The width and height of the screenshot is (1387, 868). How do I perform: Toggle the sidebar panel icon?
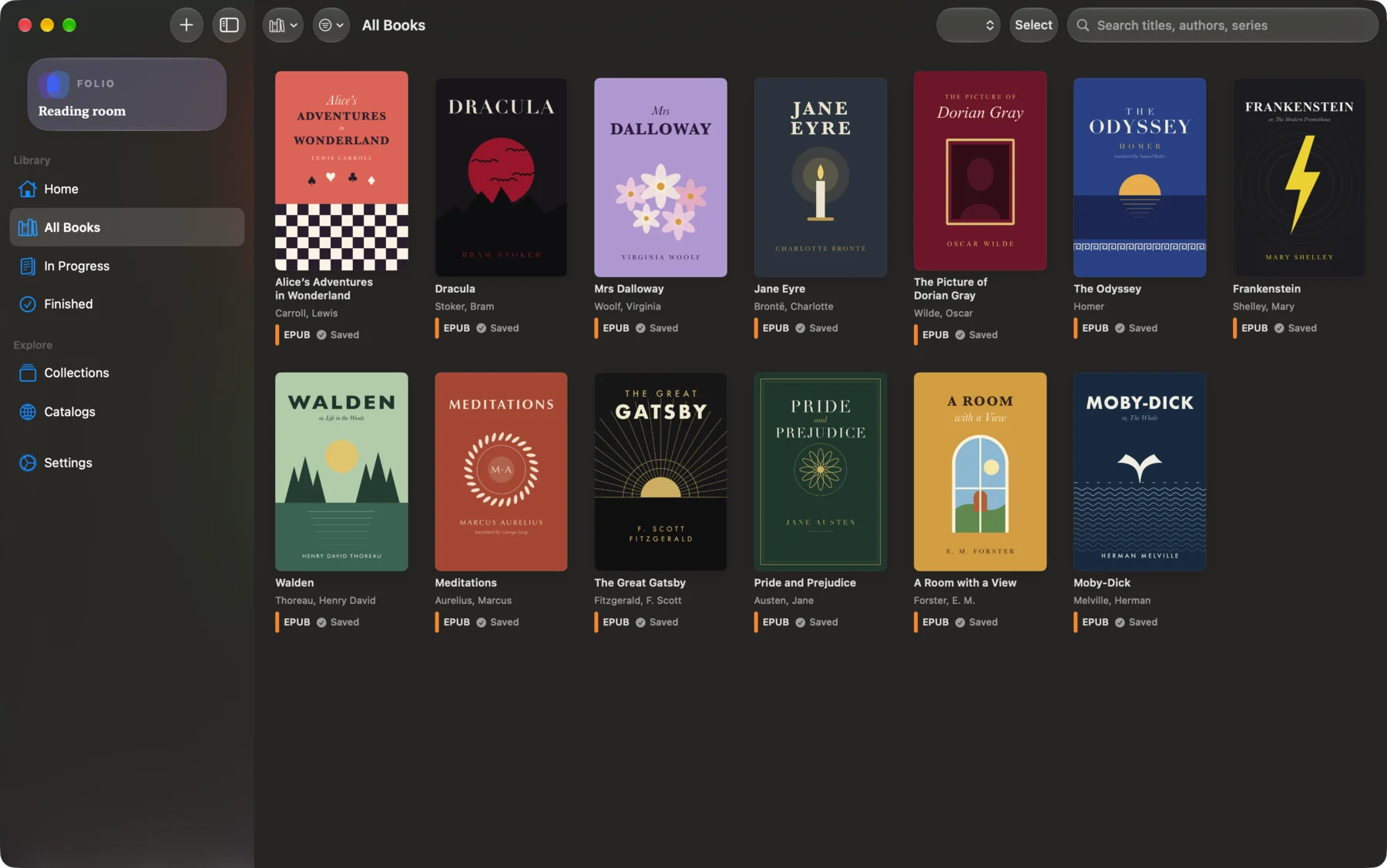tap(229, 25)
